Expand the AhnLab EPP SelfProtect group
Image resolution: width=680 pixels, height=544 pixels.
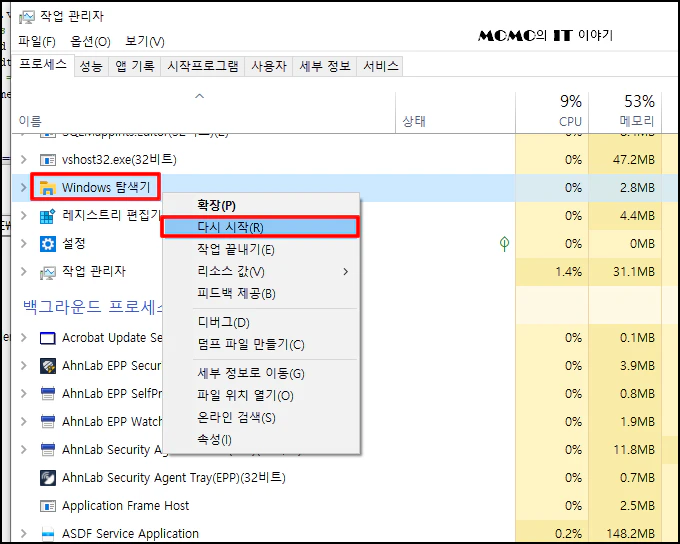[x=24, y=393]
